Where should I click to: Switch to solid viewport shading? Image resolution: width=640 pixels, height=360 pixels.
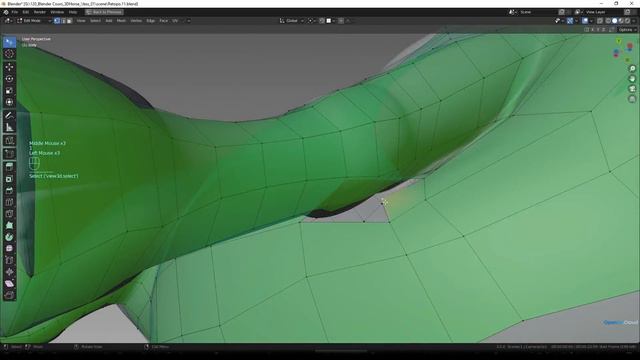click(x=615, y=21)
